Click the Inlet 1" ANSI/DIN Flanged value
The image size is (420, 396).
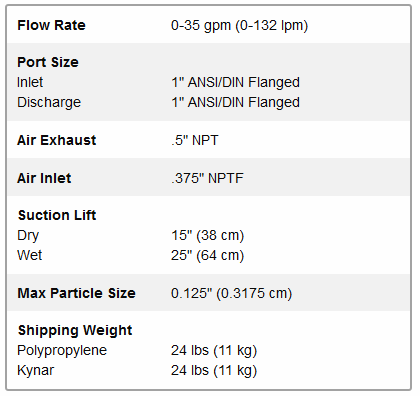point(236,83)
